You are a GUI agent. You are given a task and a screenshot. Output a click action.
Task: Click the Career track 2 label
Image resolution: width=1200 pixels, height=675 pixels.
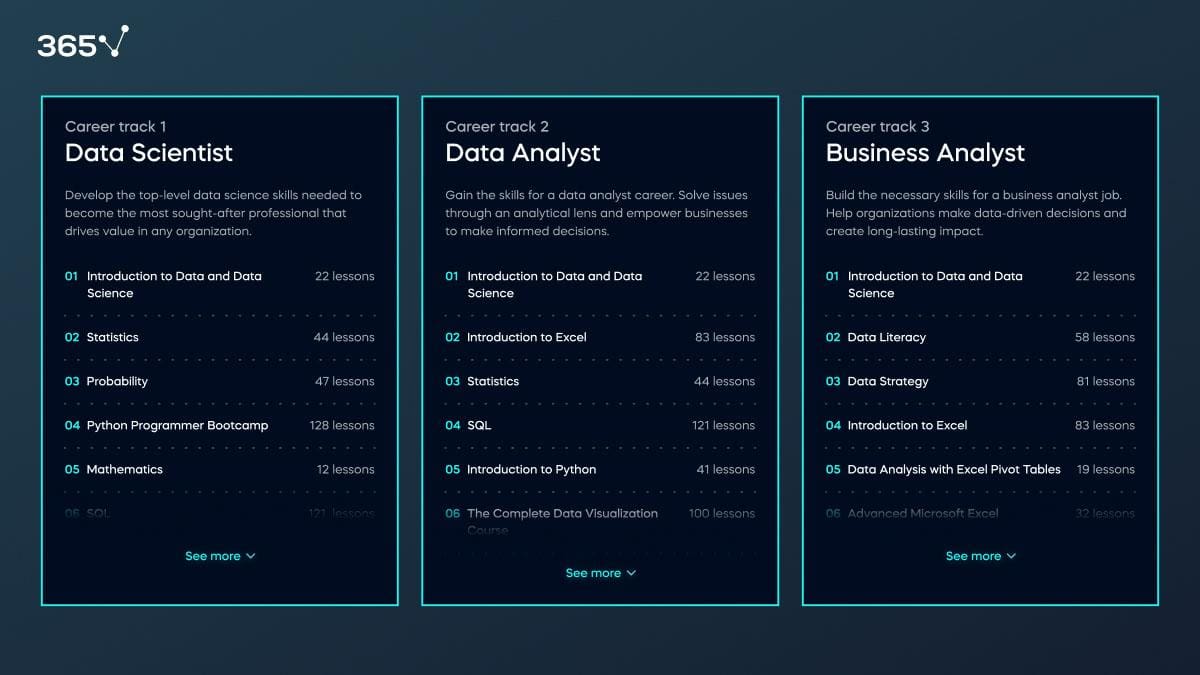(x=497, y=126)
